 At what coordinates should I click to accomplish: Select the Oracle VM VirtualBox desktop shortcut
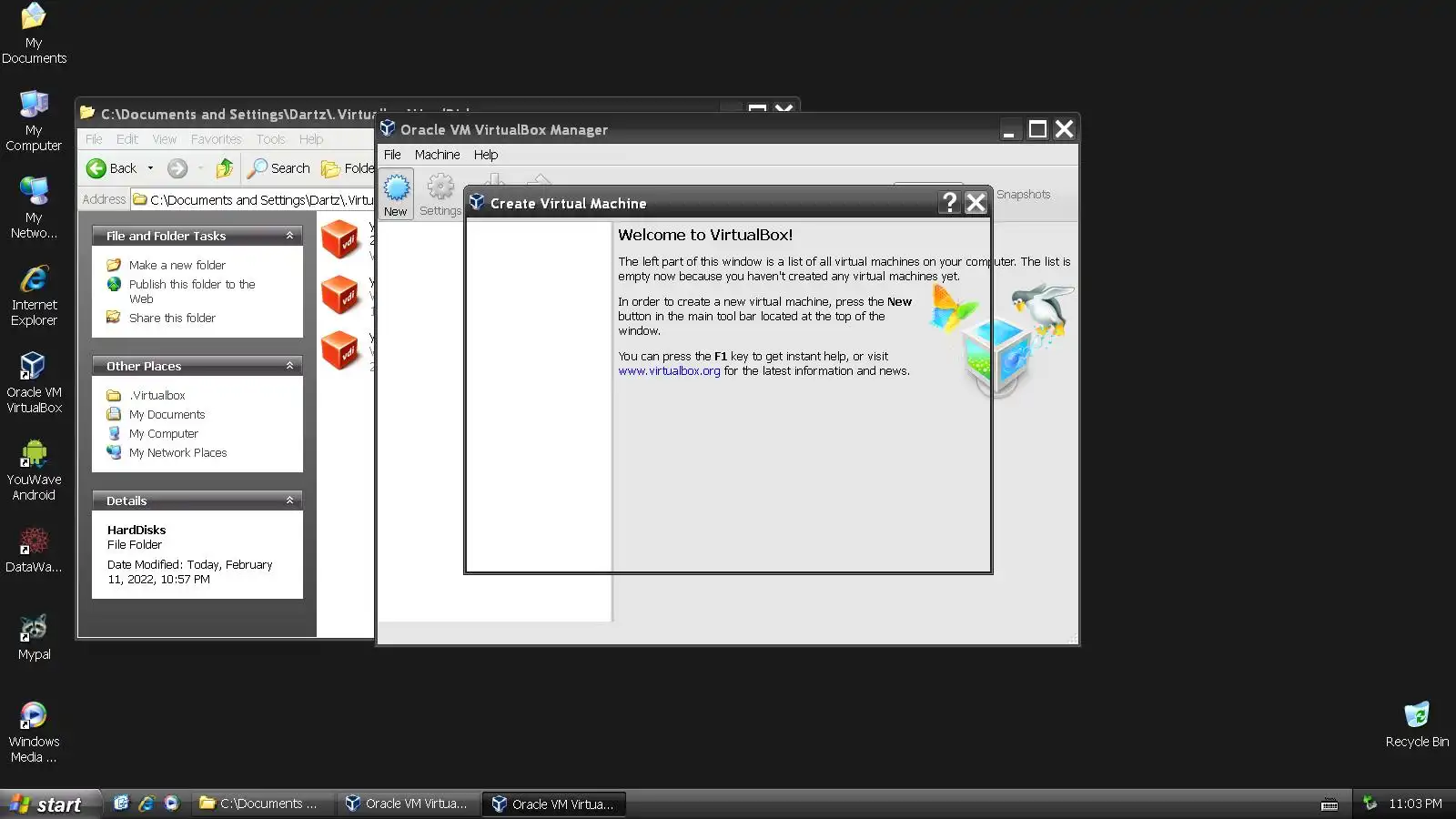34,383
